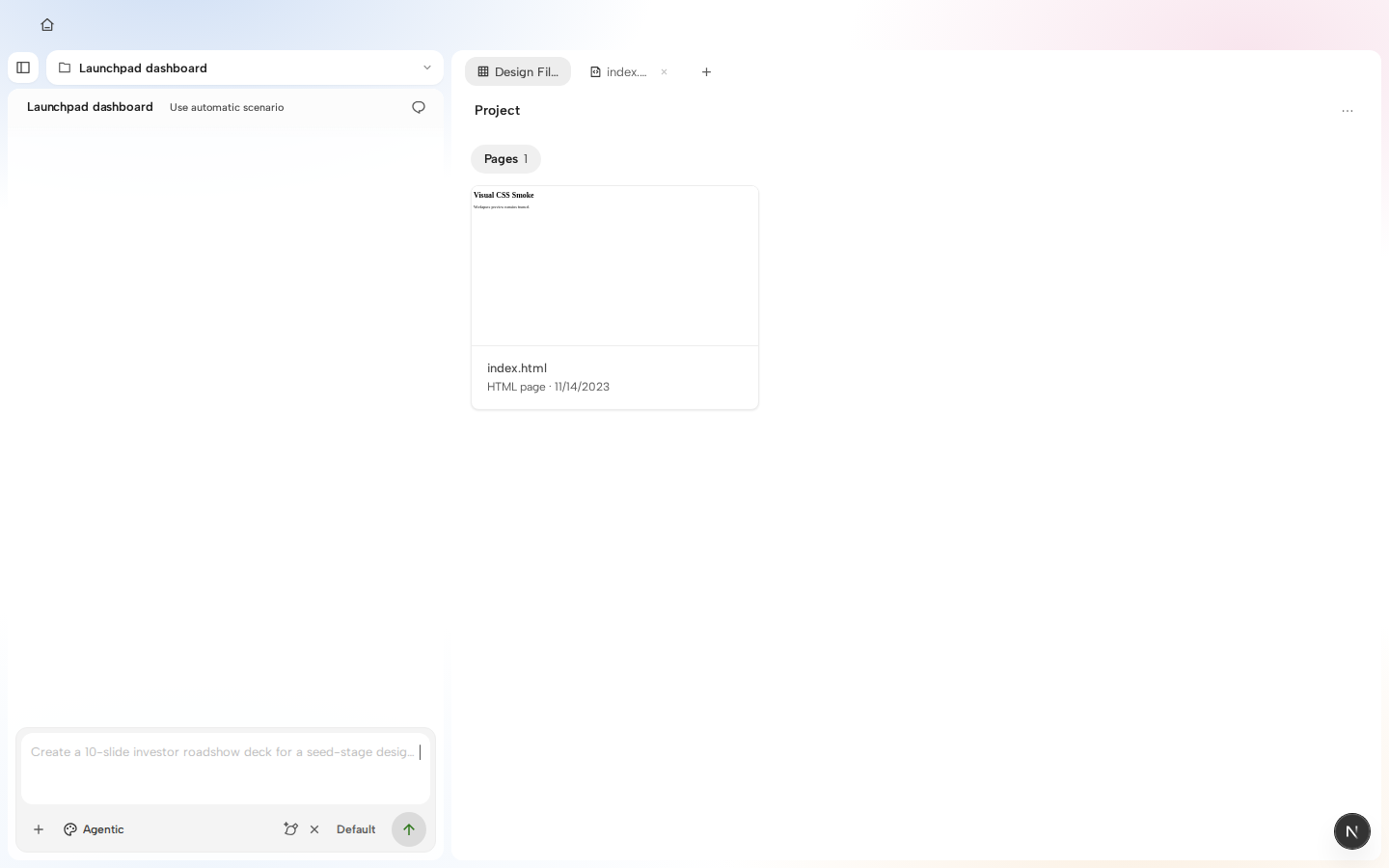Select the Pages filter chip
The width and height of the screenshot is (1389, 868).
tap(505, 159)
